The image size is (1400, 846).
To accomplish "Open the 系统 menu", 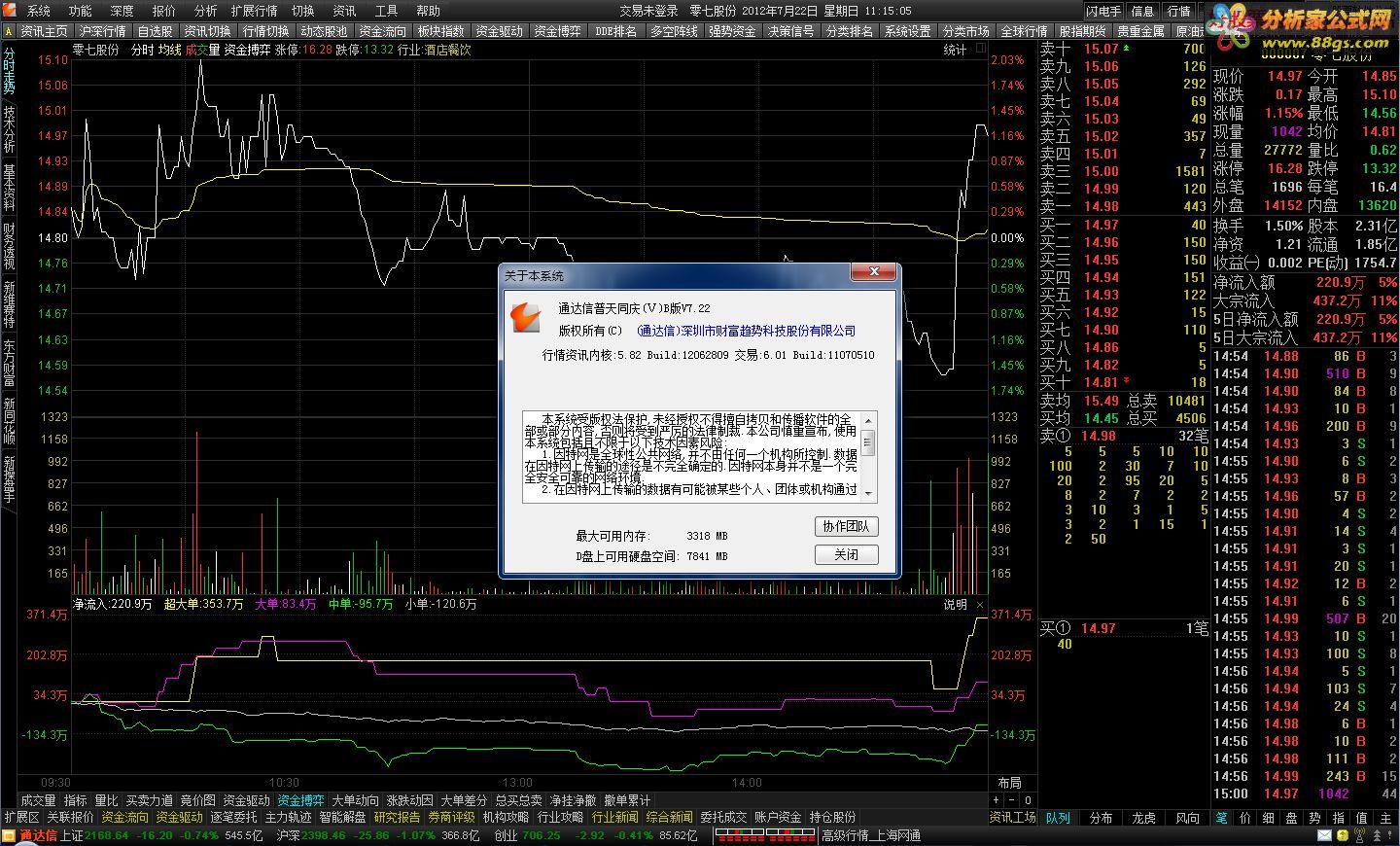I will pos(39,11).
